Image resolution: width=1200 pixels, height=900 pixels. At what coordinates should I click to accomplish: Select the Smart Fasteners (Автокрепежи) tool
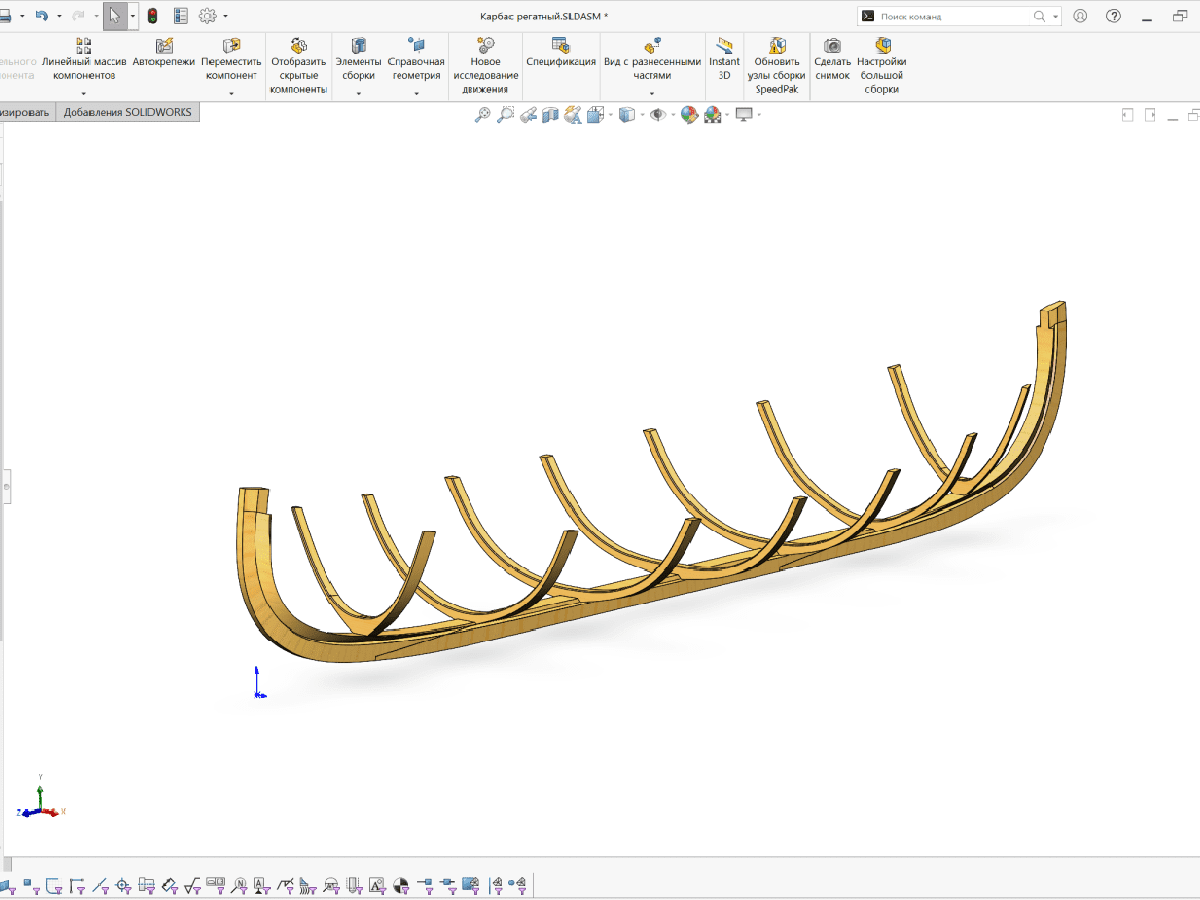(164, 53)
